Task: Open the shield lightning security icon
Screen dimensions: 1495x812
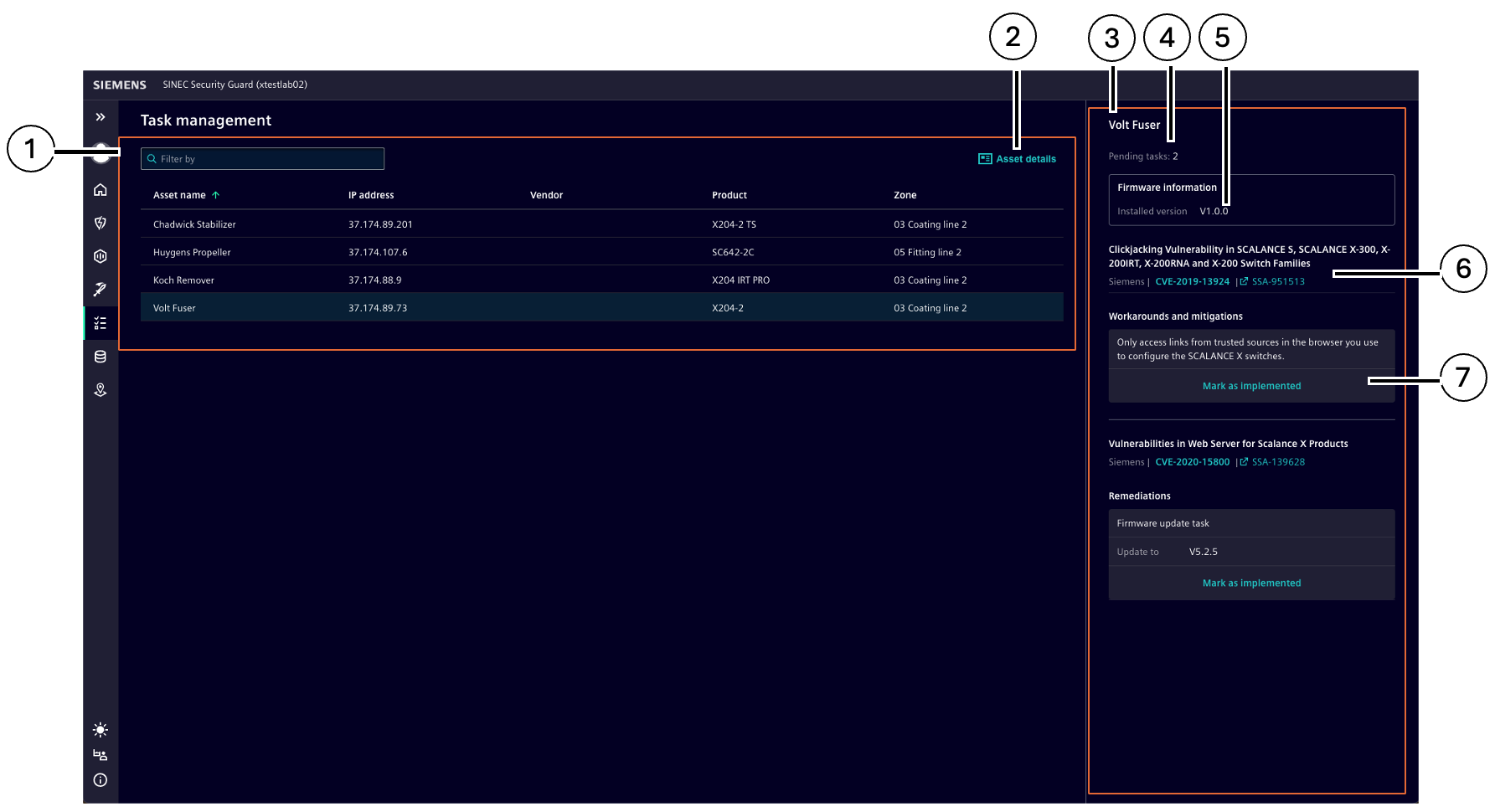Action: pyautogui.click(x=101, y=223)
